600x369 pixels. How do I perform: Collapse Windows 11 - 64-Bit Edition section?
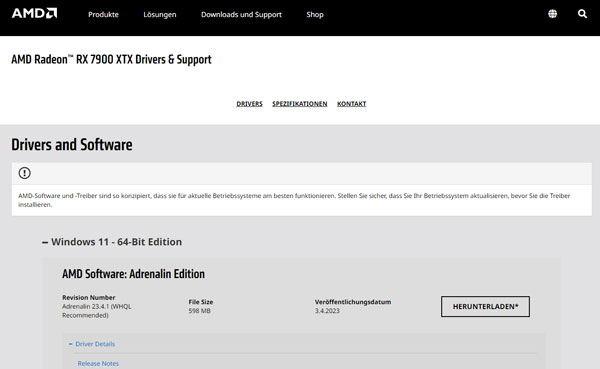[x=112, y=242]
